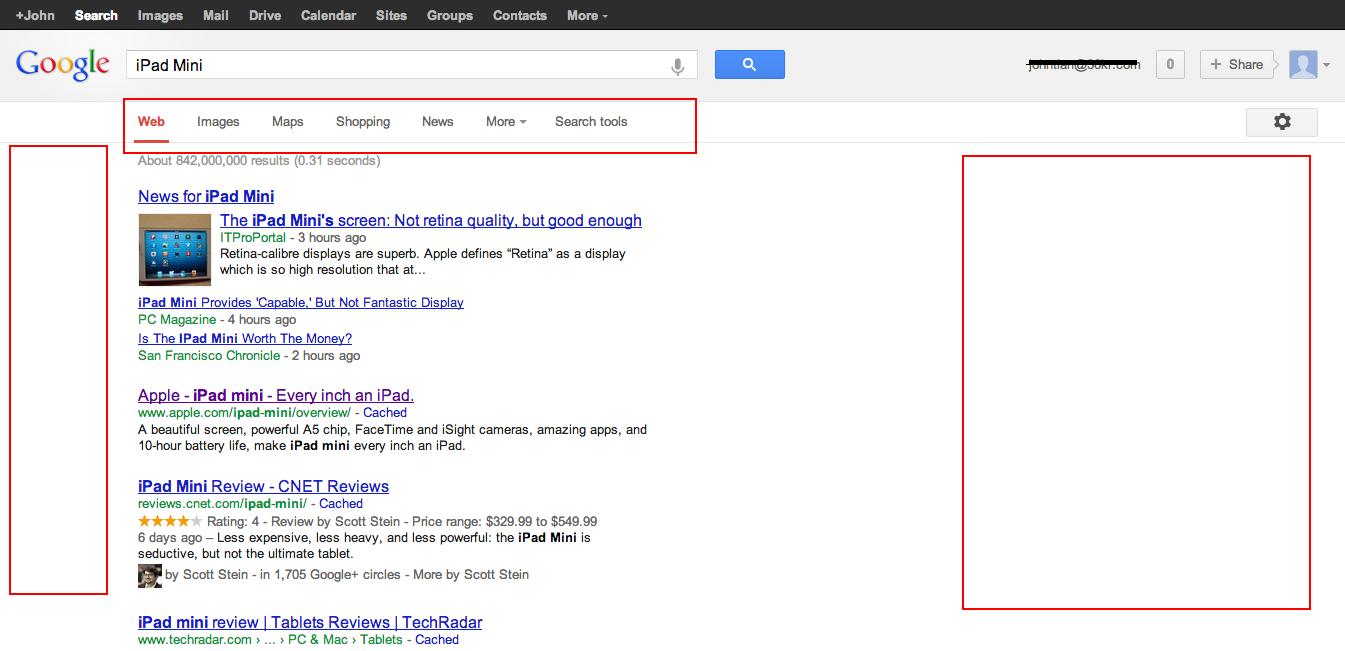Open Images in the top black bar

(160, 15)
